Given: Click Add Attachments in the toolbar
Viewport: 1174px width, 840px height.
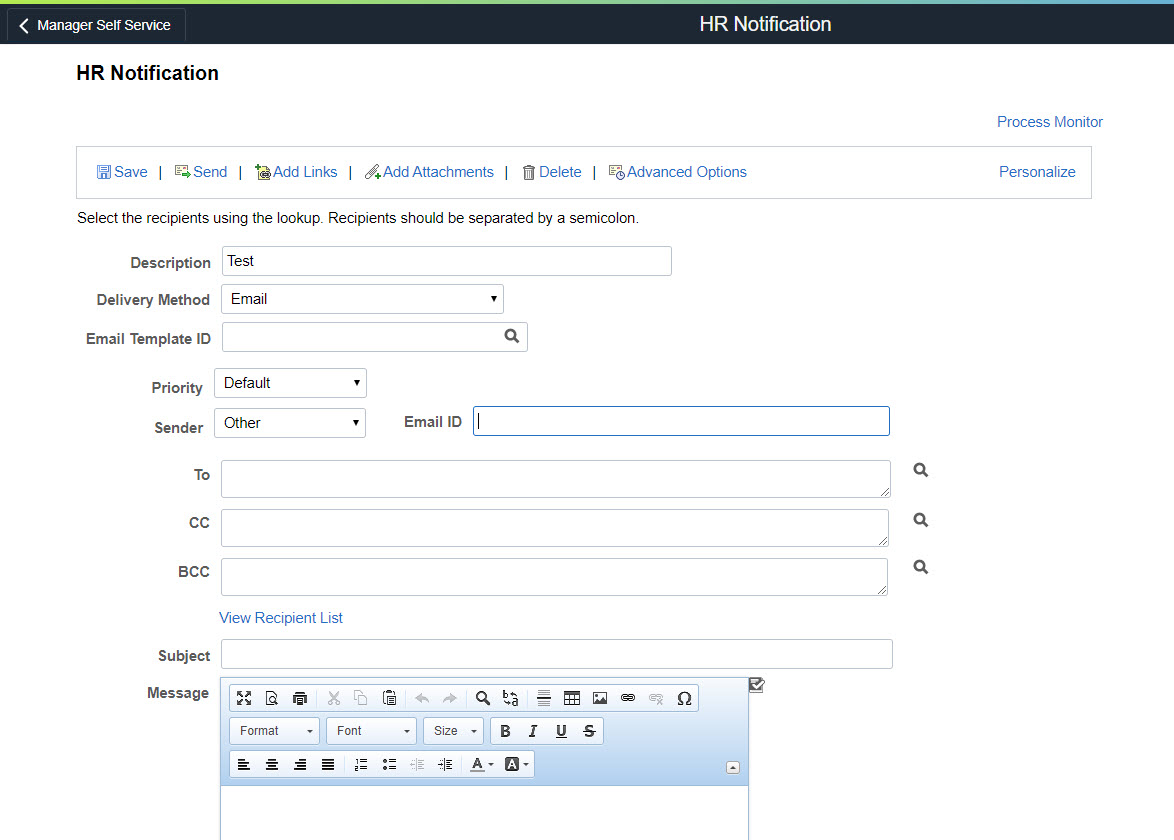Looking at the screenshot, I should coord(429,172).
